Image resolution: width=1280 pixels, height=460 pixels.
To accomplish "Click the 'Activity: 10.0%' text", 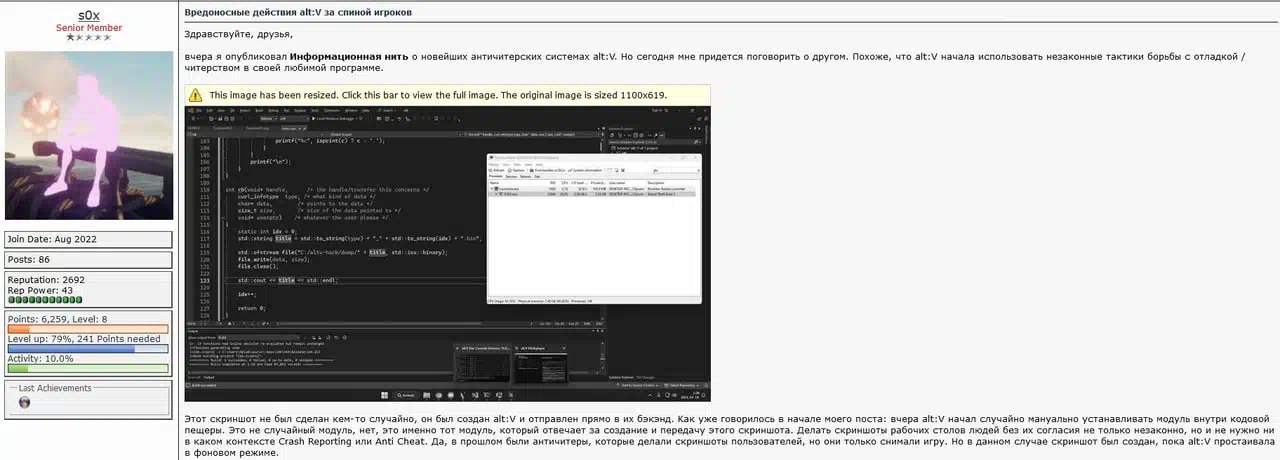I will [x=40, y=358].
